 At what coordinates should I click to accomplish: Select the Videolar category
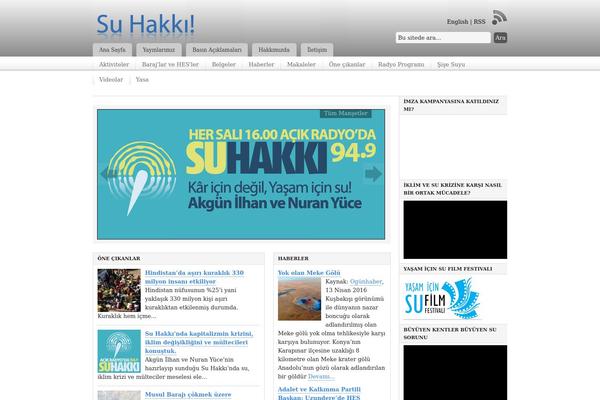click(x=111, y=80)
